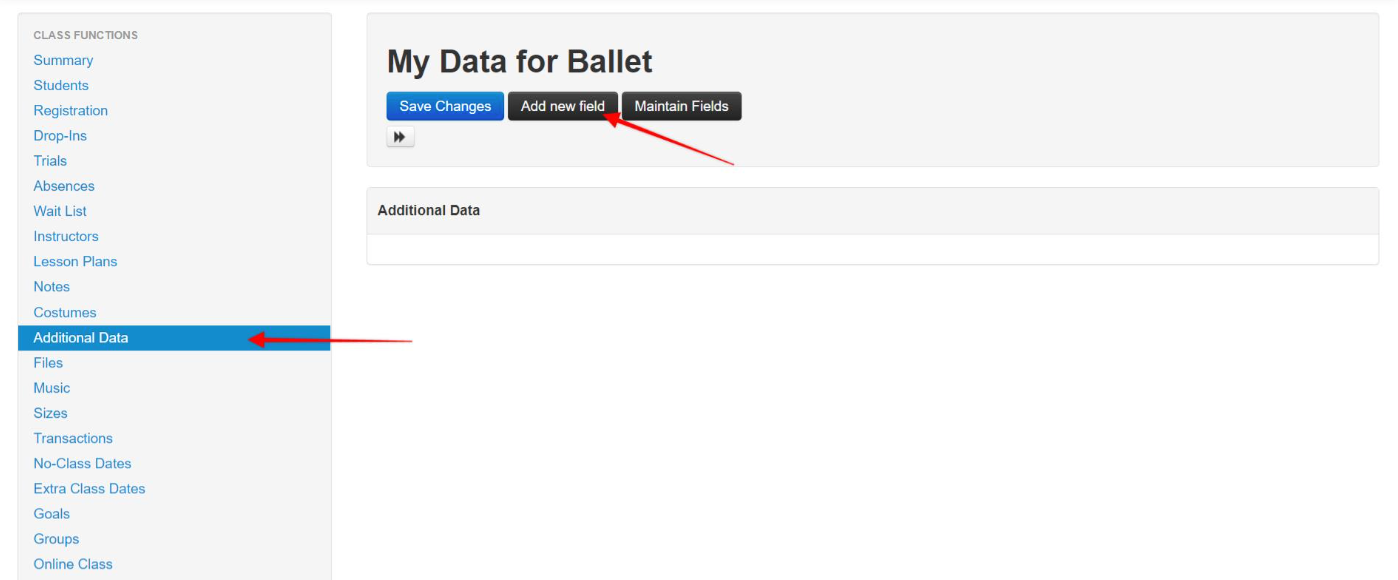The width and height of the screenshot is (1398, 580).
Task: Open Lesson Plans
Action: pyautogui.click(x=75, y=261)
